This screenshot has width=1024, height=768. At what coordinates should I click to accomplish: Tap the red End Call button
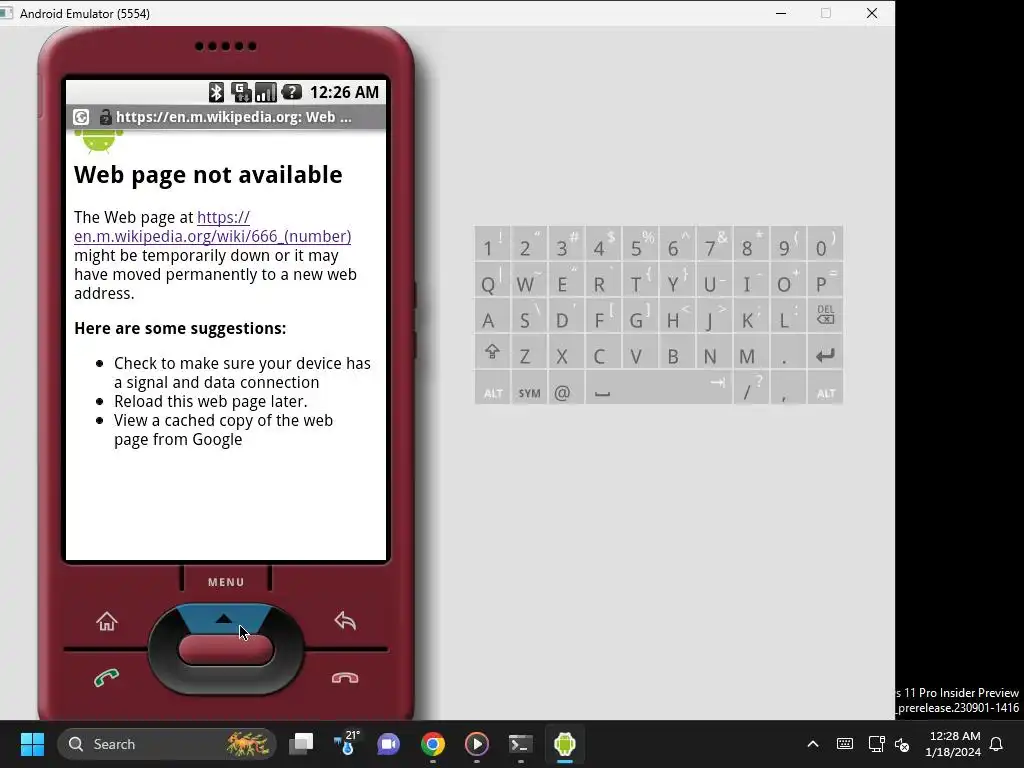tap(345, 678)
